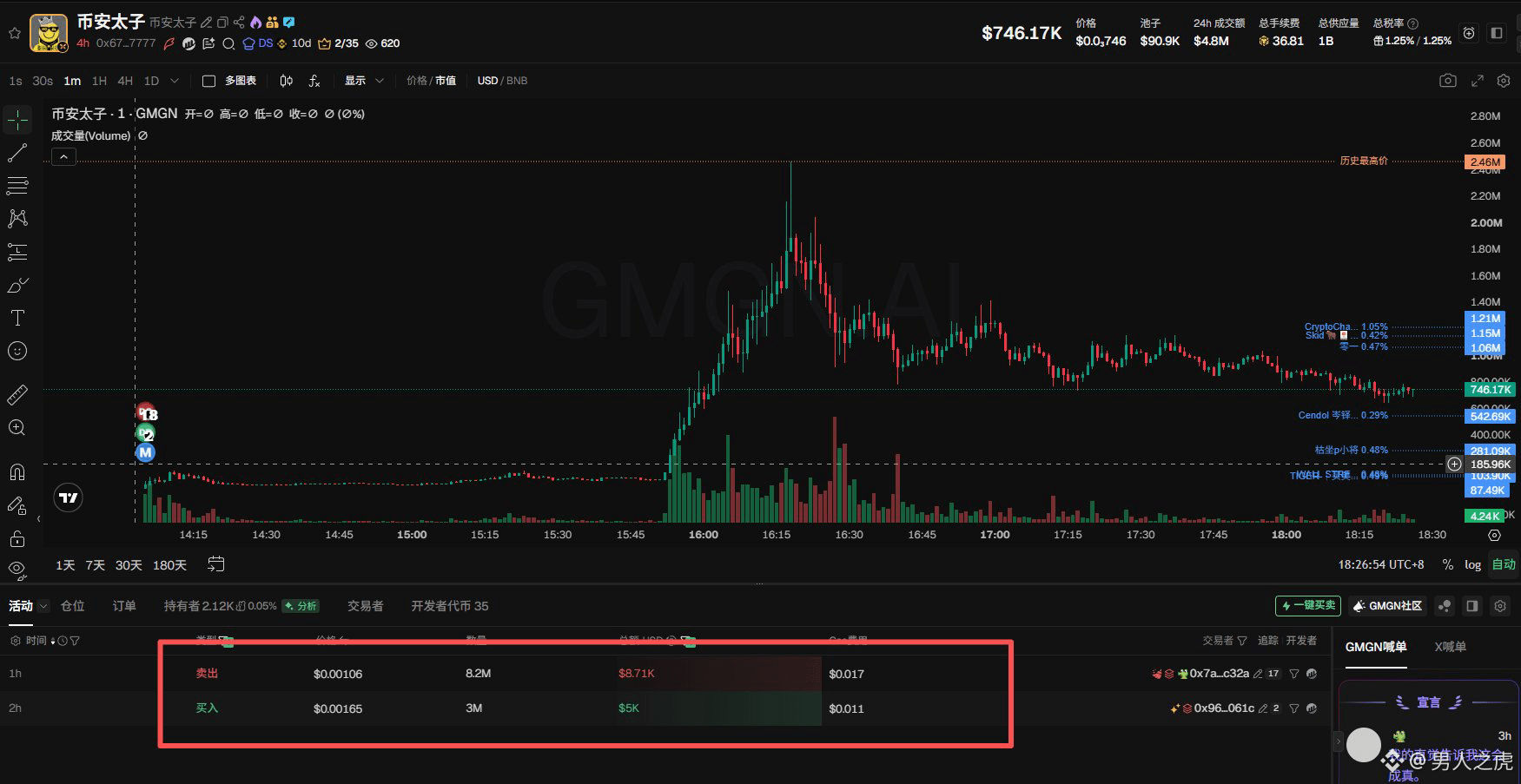The image size is (1521, 784).
Task: Open the forecasting and measurement tool
Action: (x=17, y=252)
